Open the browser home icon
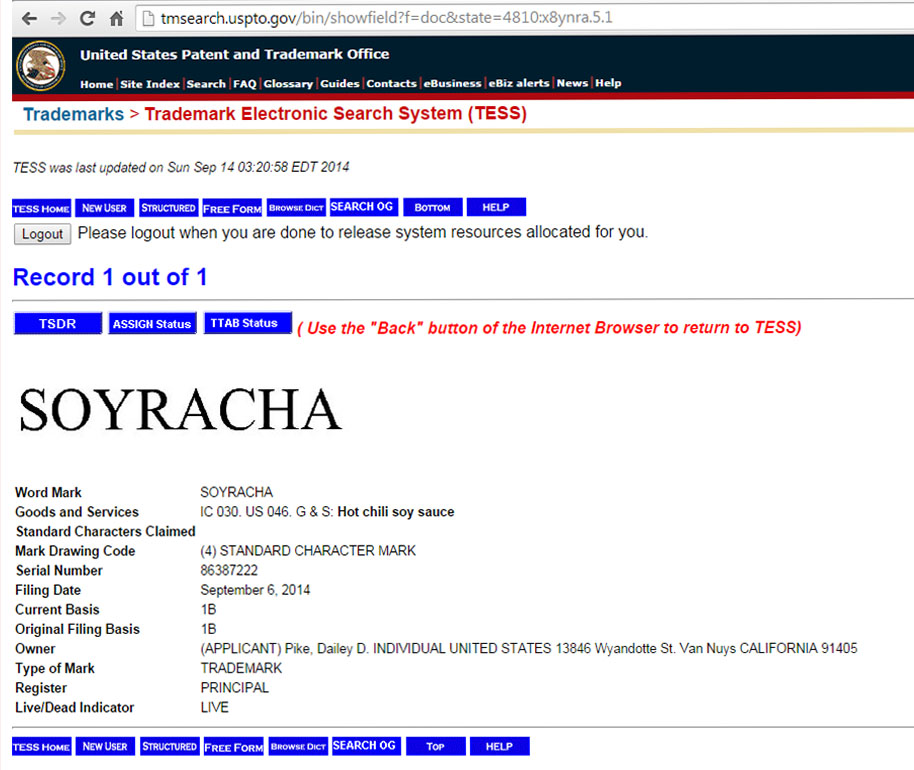The width and height of the screenshot is (914, 770). 117,19
